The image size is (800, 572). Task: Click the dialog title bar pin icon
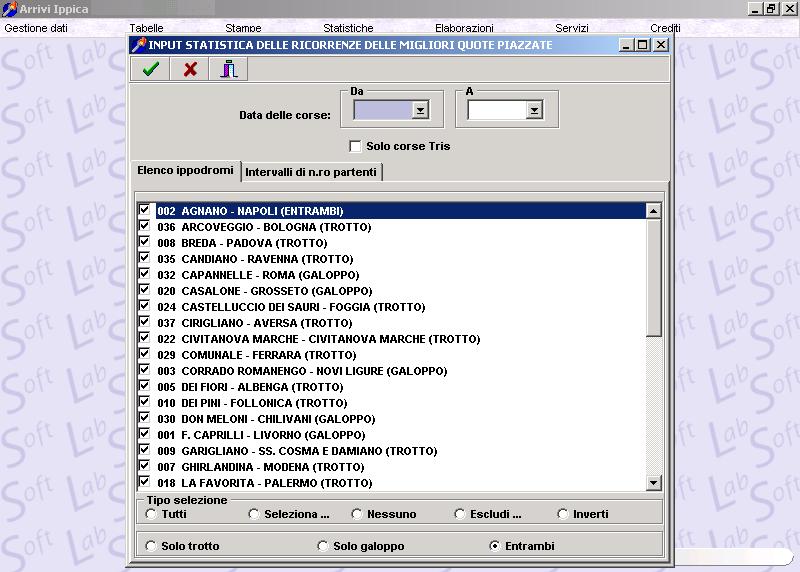point(139,45)
